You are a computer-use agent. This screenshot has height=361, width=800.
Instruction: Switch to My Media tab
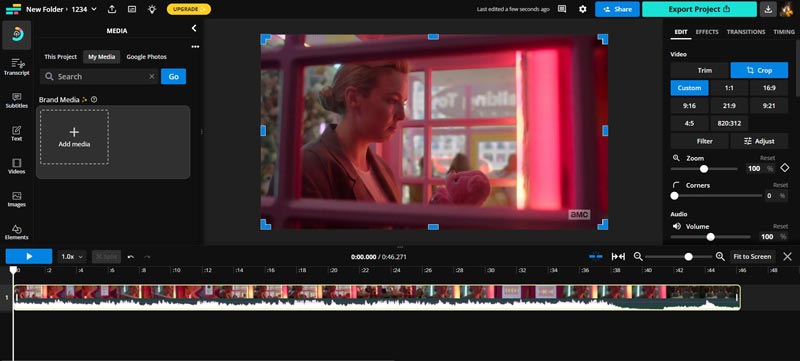[102, 57]
